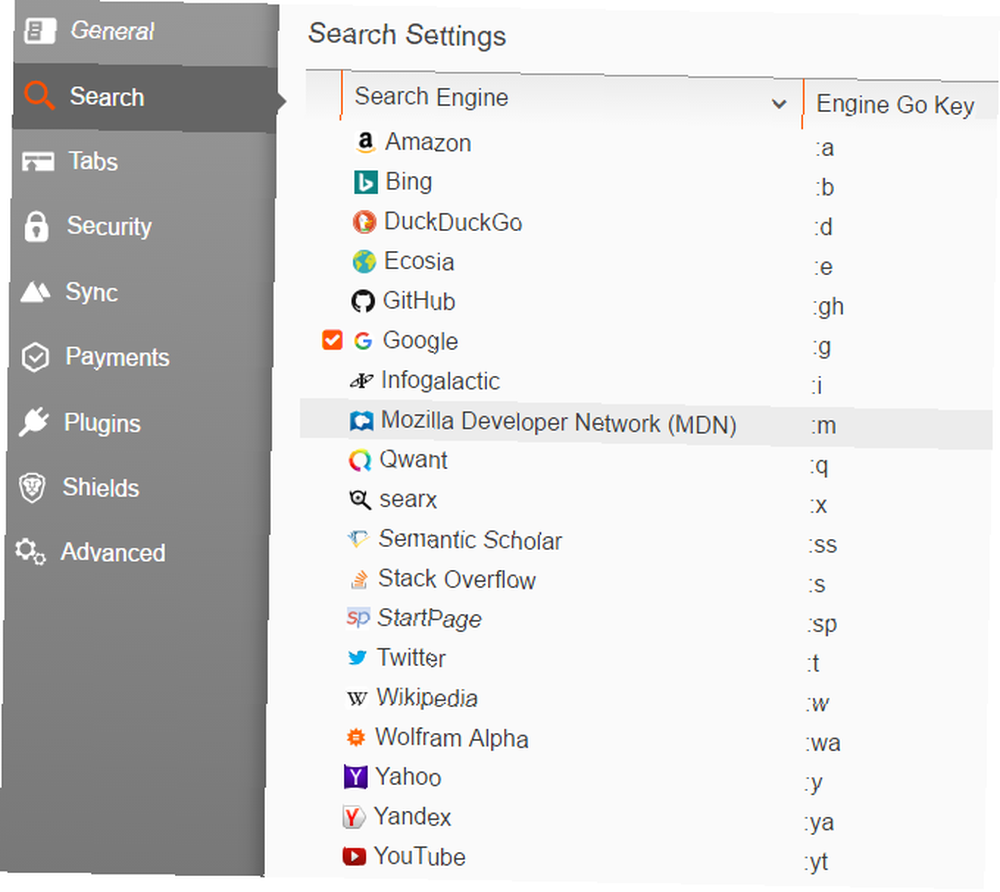This screenshot has width=1000, height=892.
Task: Go to the Security settings section
Action: (143, 227)
